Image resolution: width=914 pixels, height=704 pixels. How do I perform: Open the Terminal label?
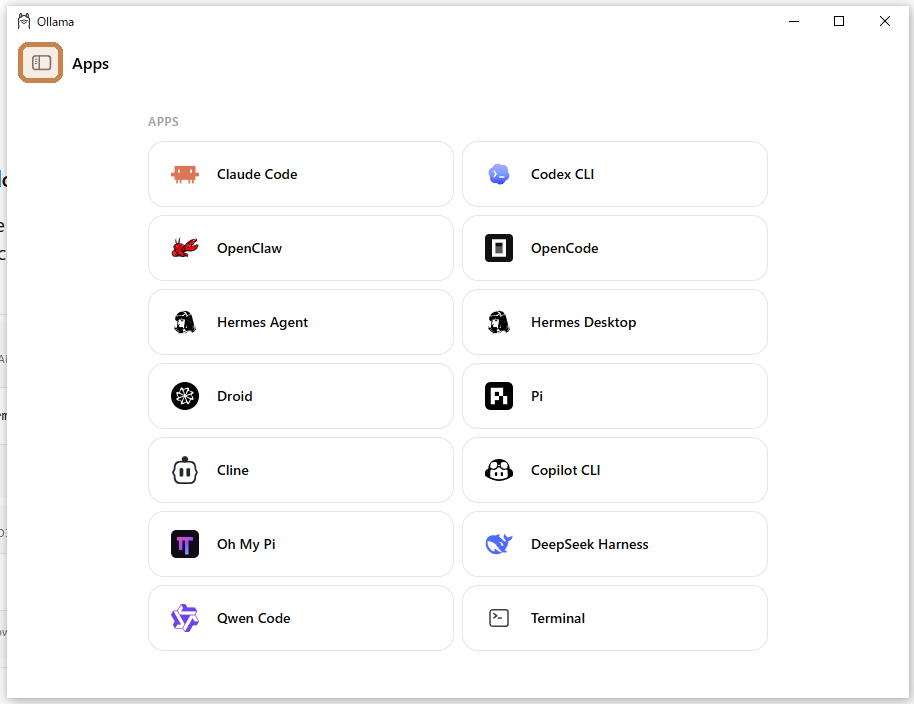(558, 618)
